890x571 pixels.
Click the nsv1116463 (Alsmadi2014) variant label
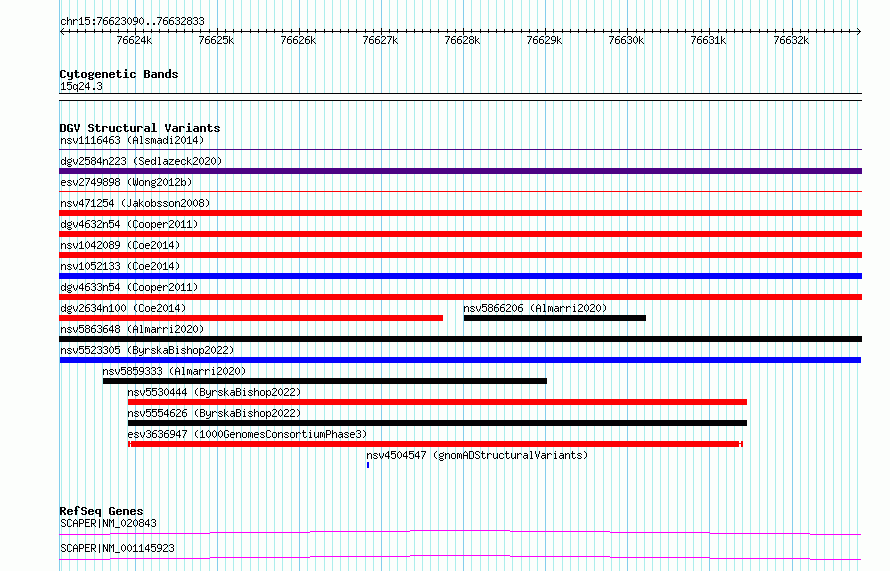point(132,140)
